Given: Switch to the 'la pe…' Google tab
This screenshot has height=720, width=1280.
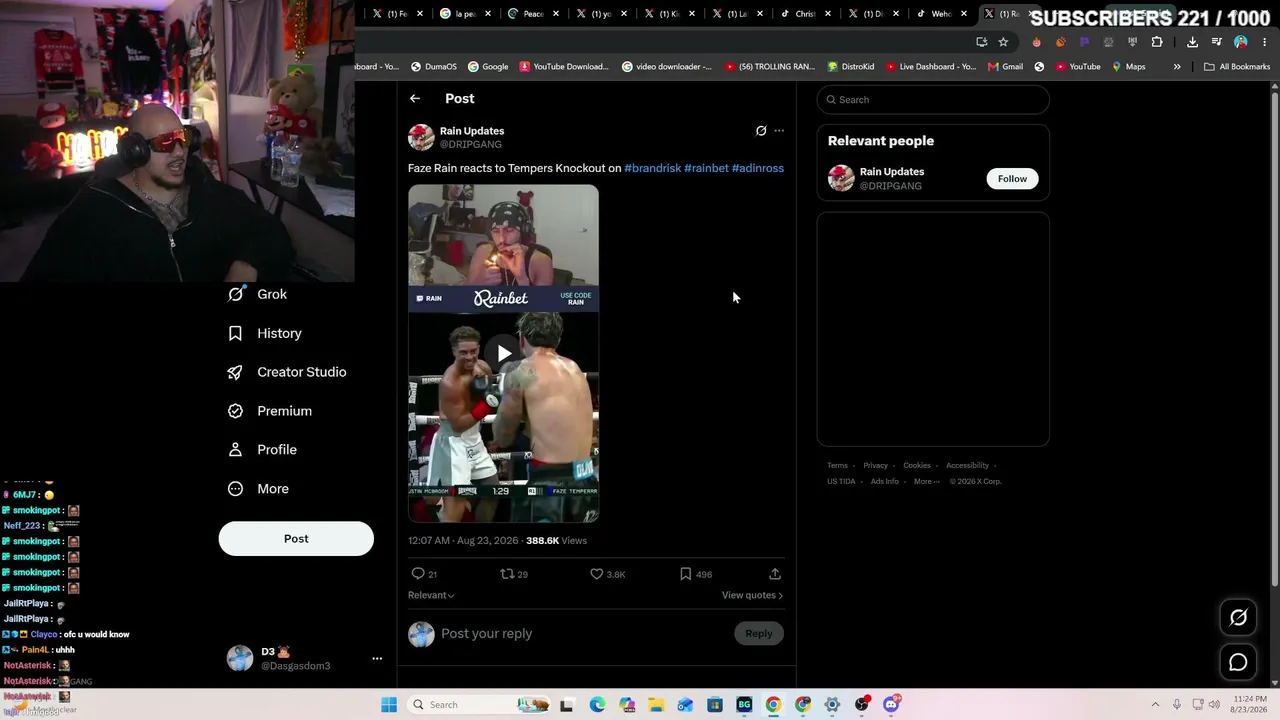Looking at the screenshot, I should click(x=465, y=14).
